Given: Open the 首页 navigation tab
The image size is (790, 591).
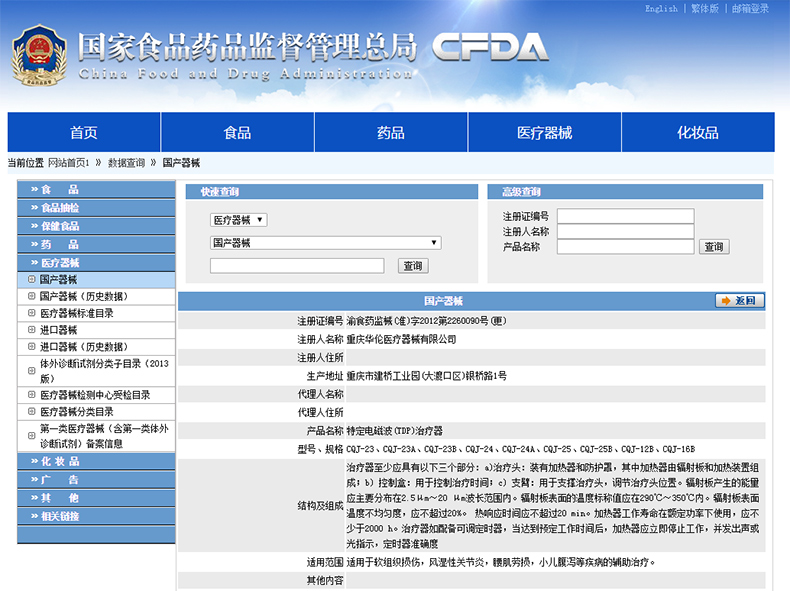Looking at the screenshot, I should click(x=84, y=133).
